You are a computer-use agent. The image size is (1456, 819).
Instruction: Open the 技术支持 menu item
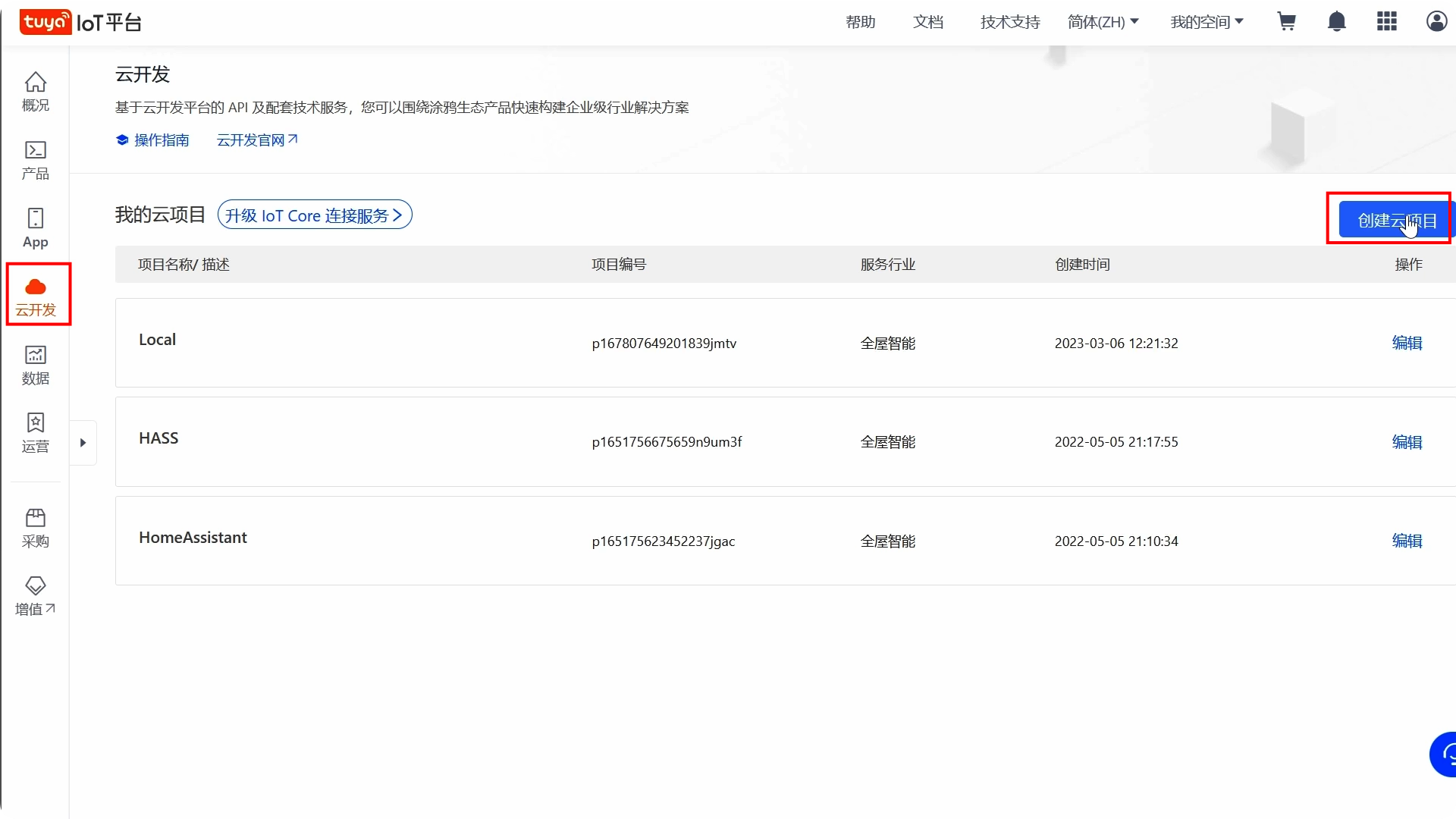point(1010,22)
